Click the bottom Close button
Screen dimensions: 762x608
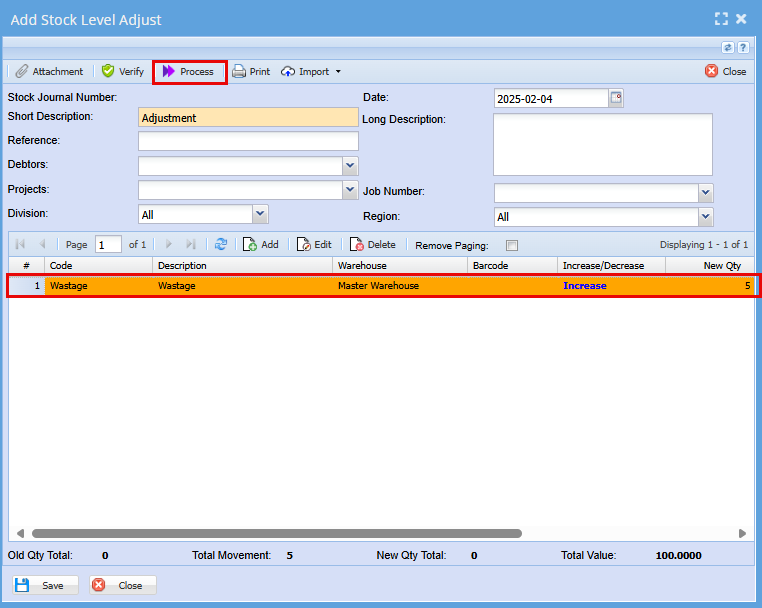tap(122, 585)
